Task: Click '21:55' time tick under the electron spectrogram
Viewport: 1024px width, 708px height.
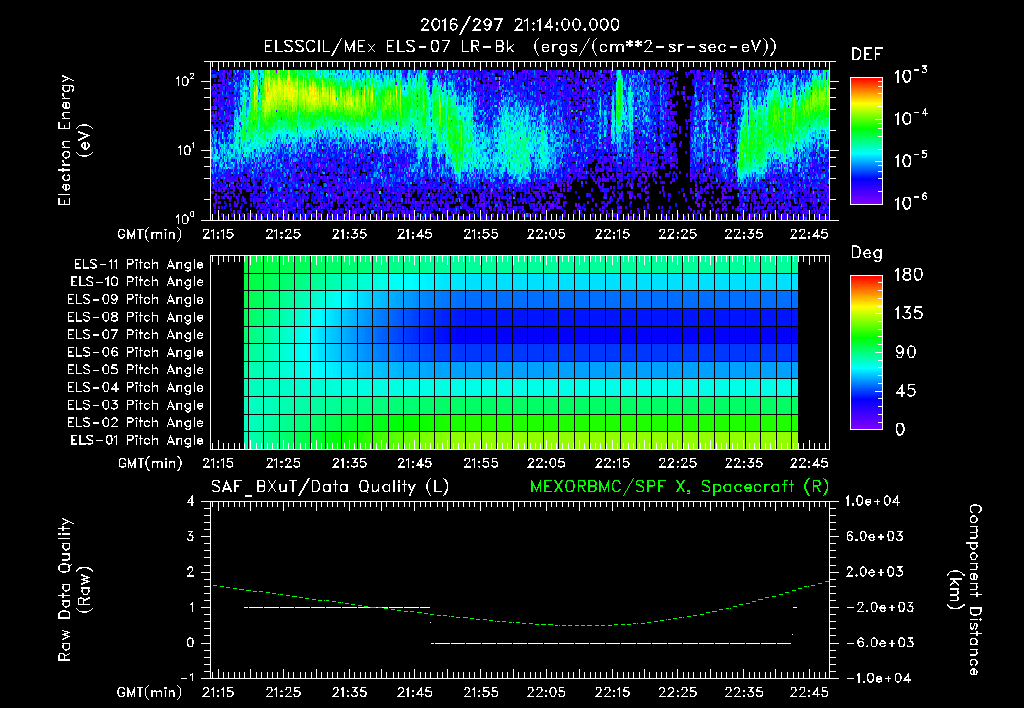Action: [x=481, y=234]
